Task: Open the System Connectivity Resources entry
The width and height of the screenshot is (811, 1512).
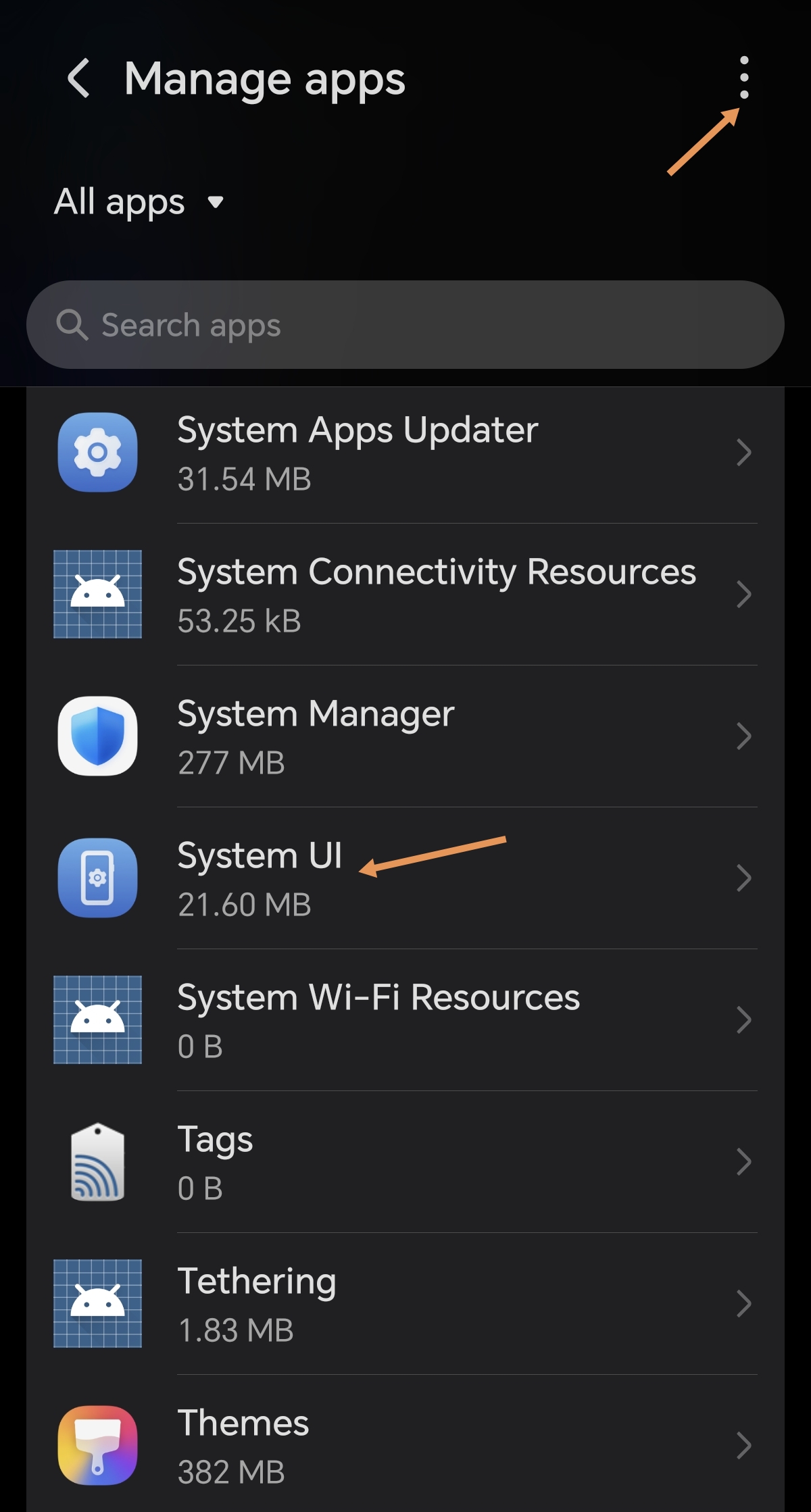Action: tap(405, 594)
